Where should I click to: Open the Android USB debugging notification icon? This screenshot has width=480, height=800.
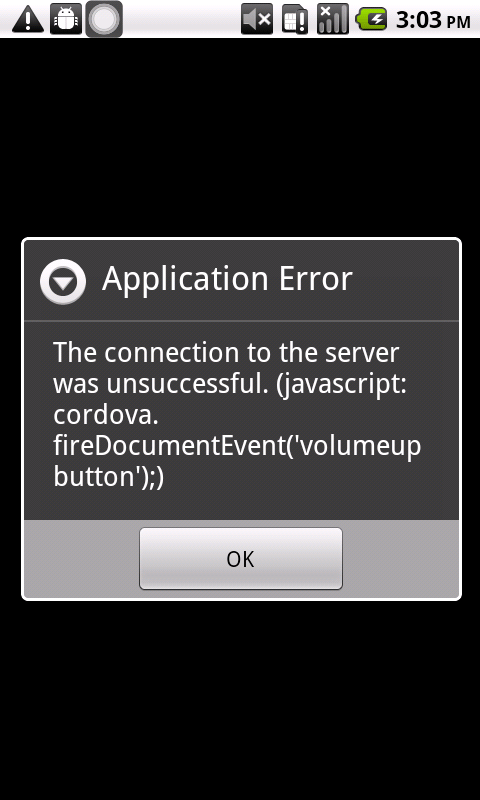[x=66, y=19]
